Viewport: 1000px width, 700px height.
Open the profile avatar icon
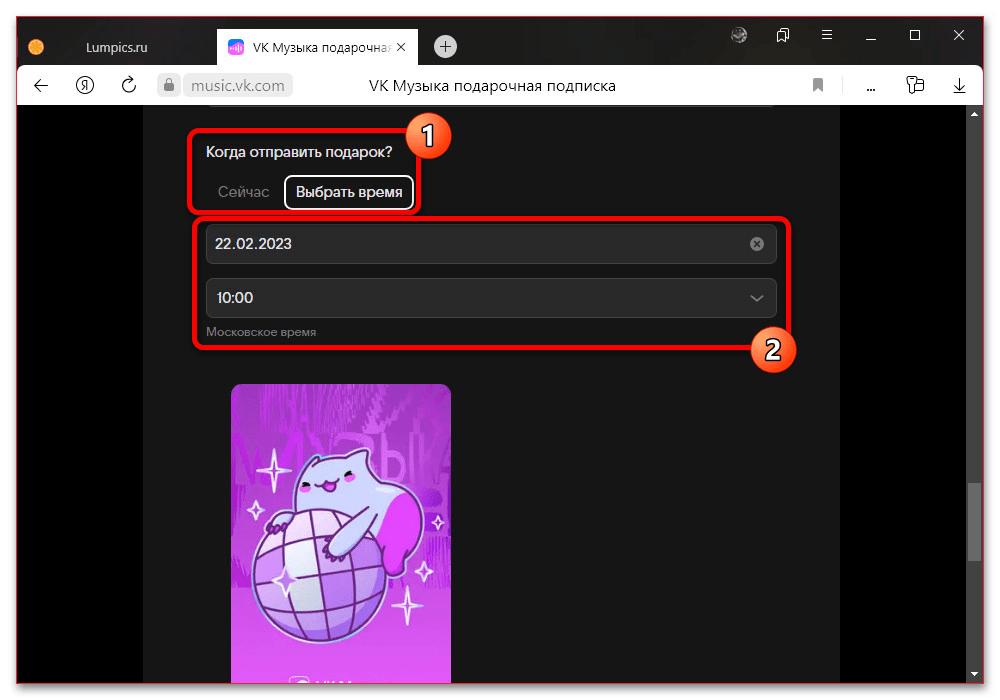point(739,35)
